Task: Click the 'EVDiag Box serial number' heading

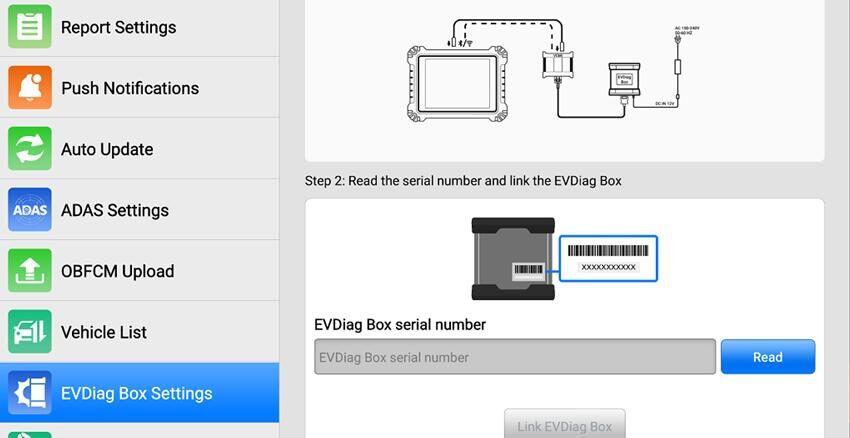Action: (400, 325)
